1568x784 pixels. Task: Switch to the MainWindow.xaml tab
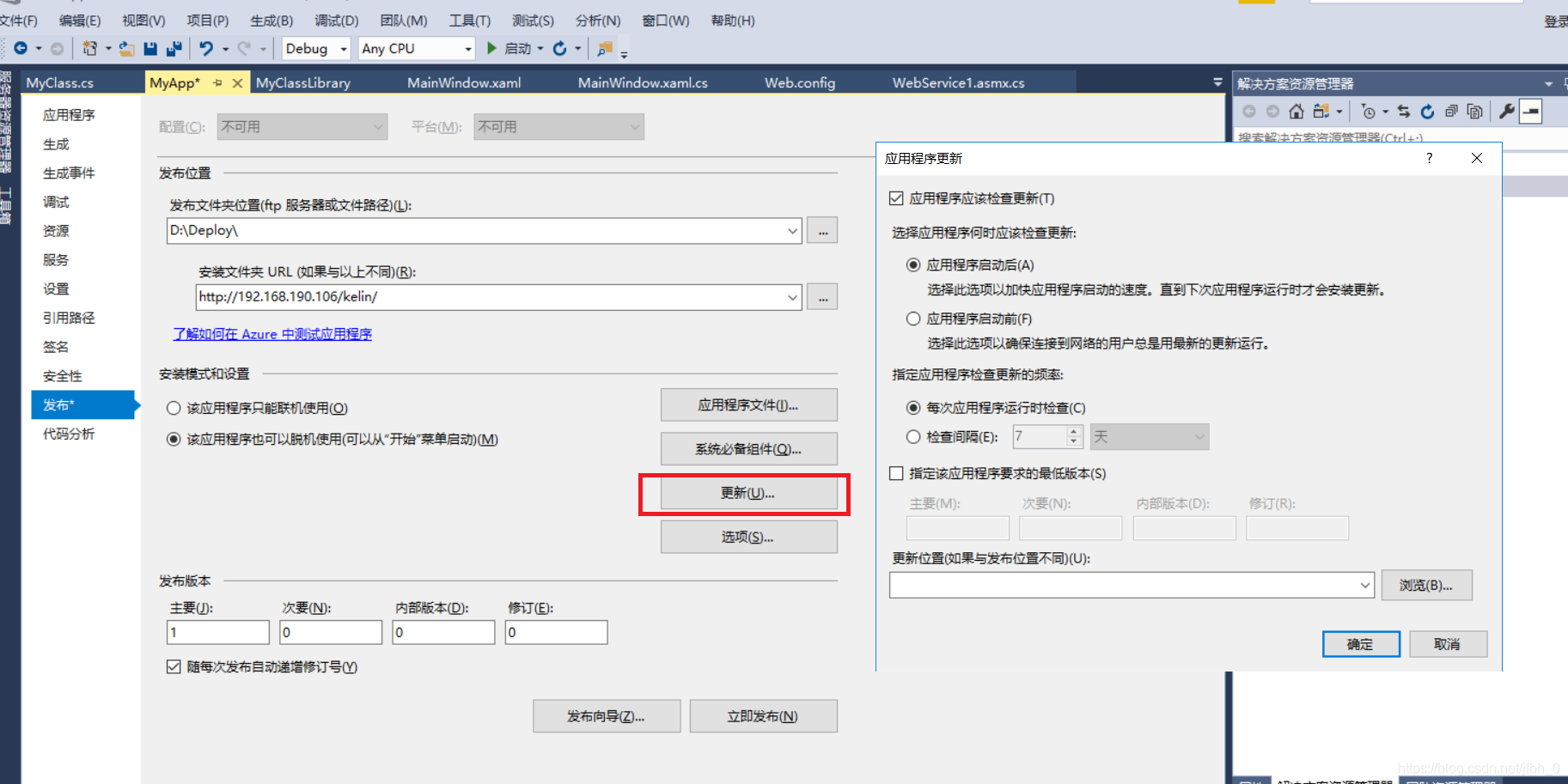(x=464, y=83)
